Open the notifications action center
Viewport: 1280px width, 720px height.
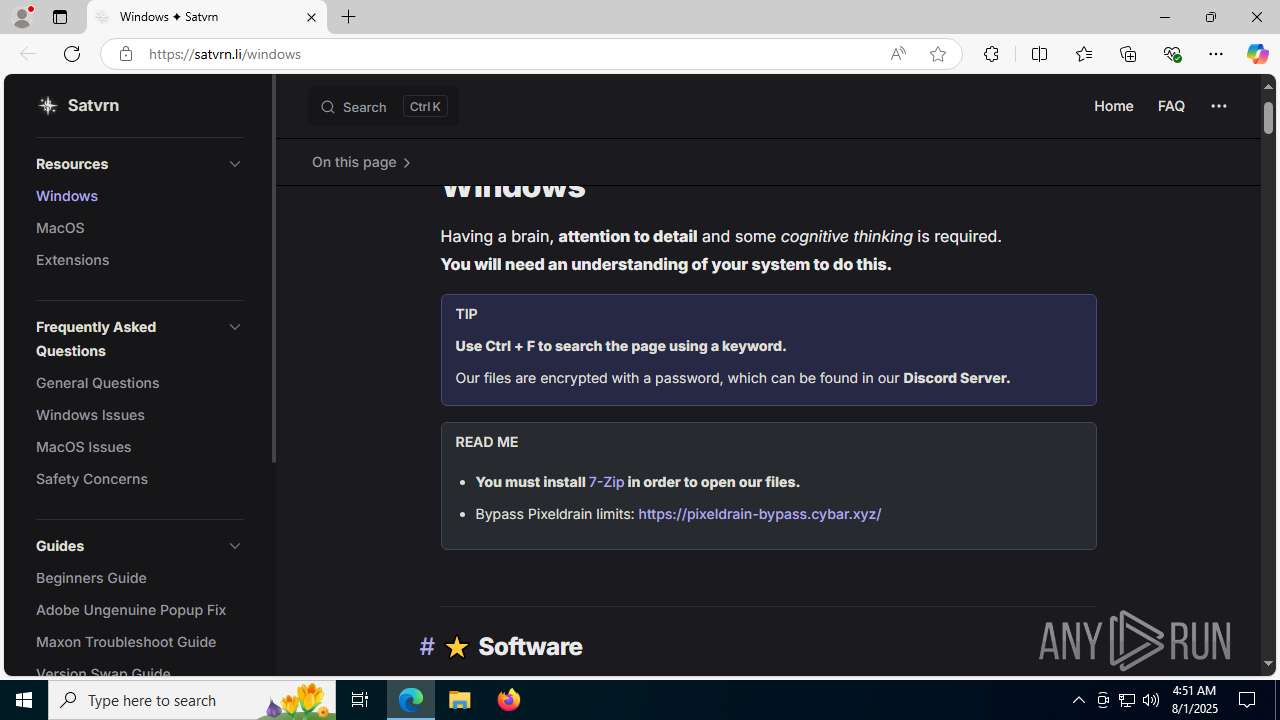tap(1247, 700)
